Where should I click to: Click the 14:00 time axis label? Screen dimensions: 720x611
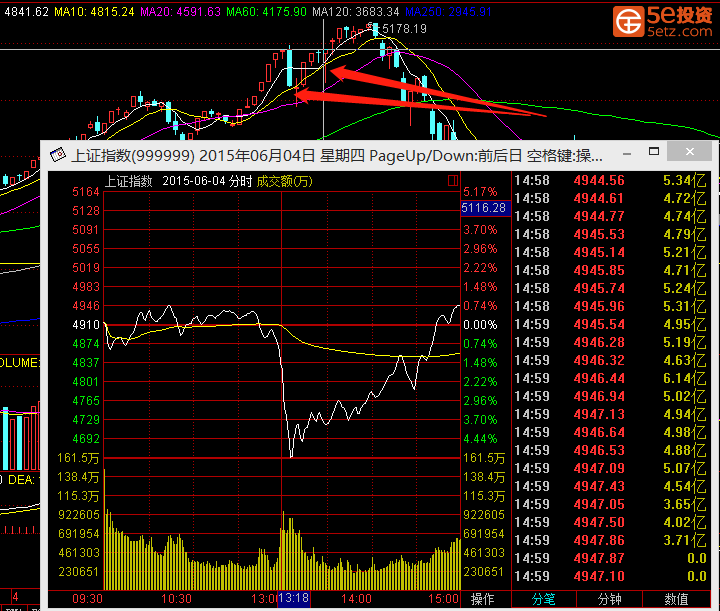pos(356,599)
